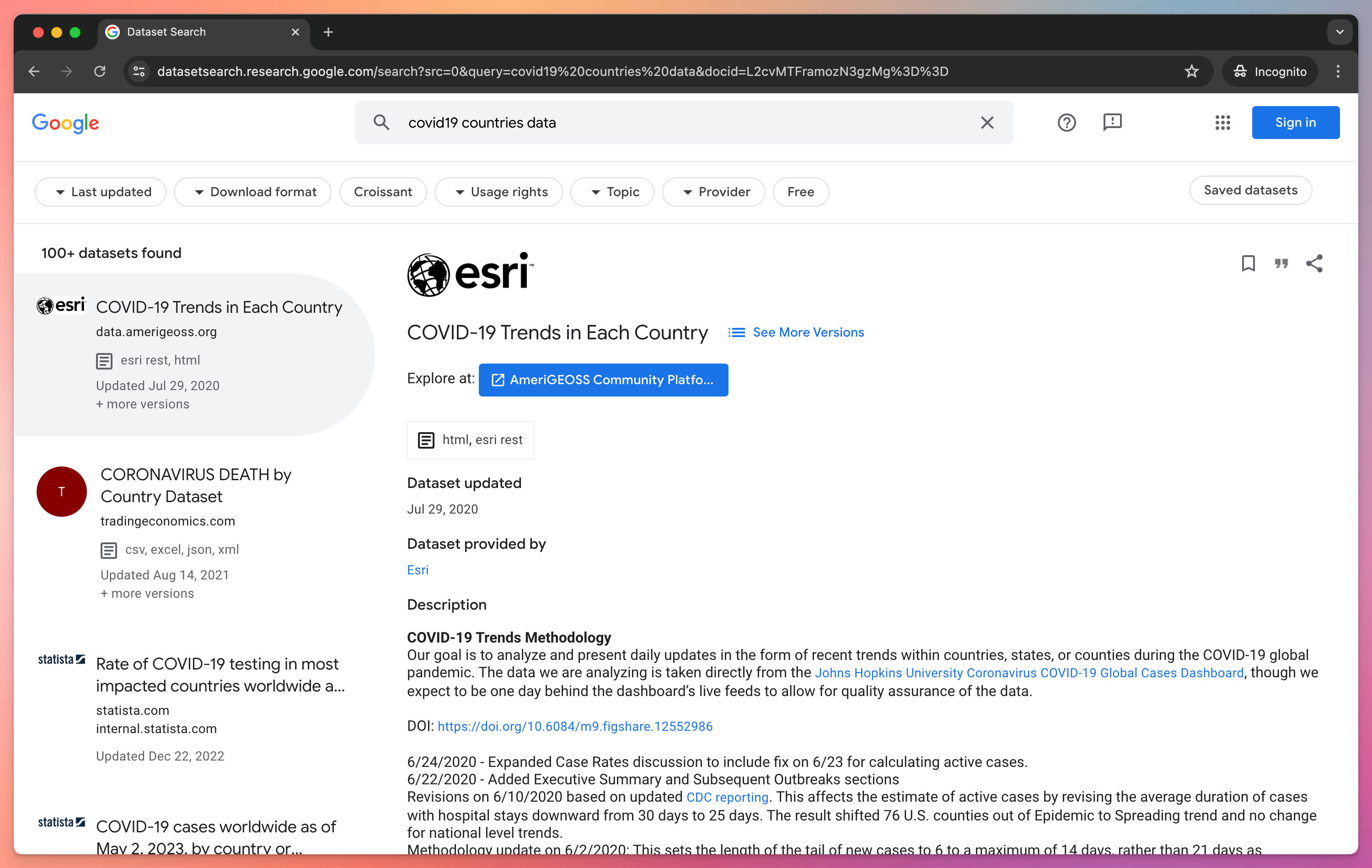Viewport: 1372px width, 868px height.
Task: Click the Google logo
Action: pos(65,123)
